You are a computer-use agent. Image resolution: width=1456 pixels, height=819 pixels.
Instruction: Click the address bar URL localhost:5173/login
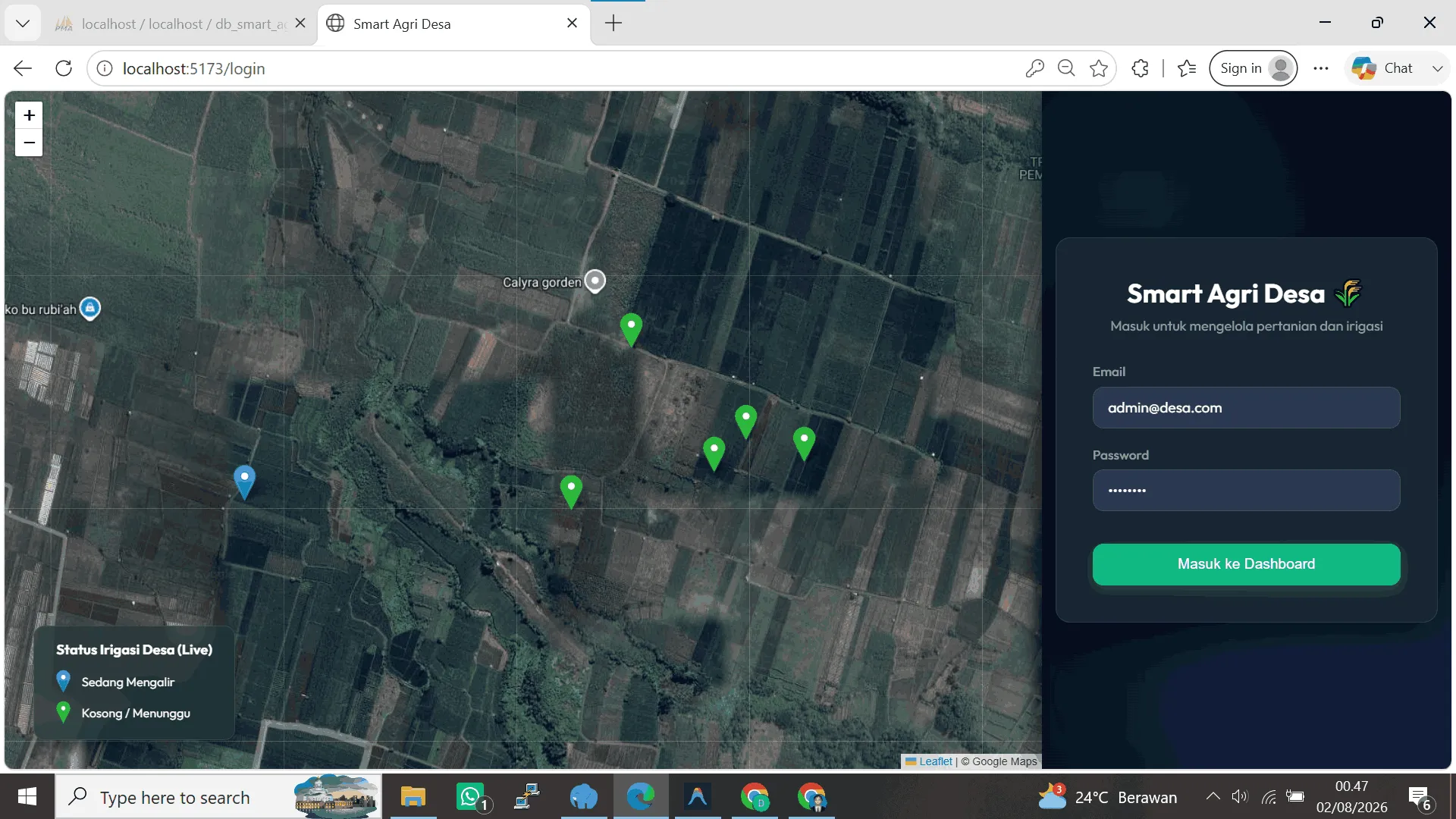point(194,68)
